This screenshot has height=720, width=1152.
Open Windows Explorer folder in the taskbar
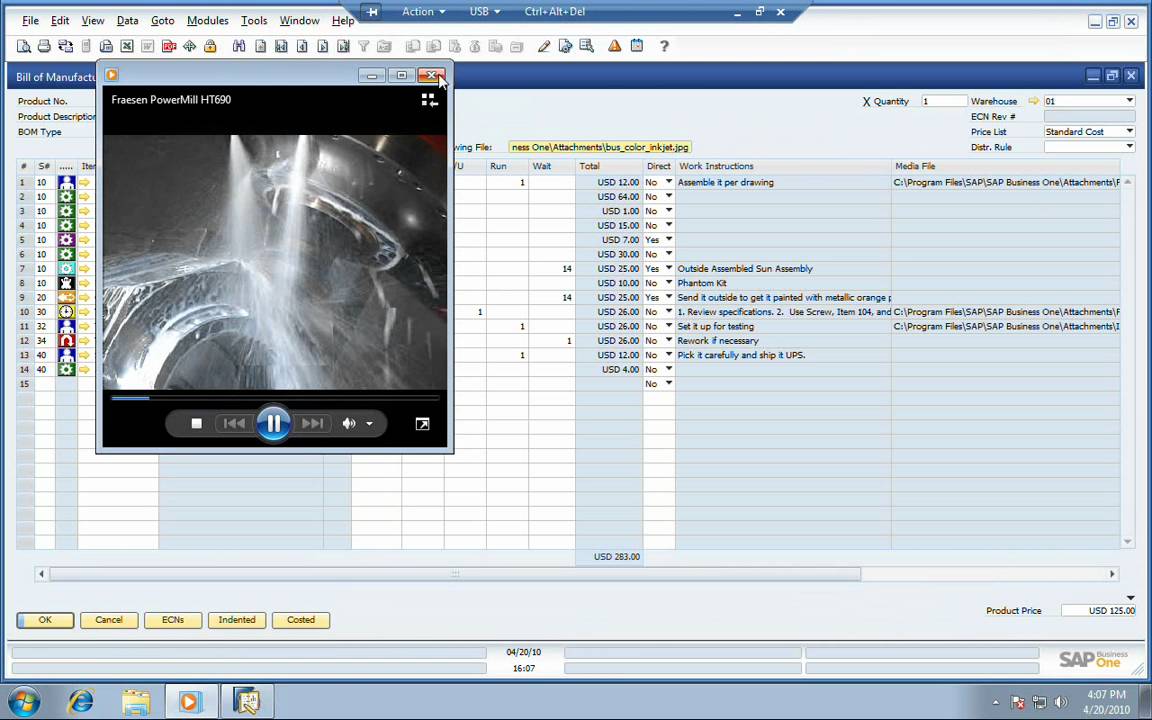pos(136,702)
